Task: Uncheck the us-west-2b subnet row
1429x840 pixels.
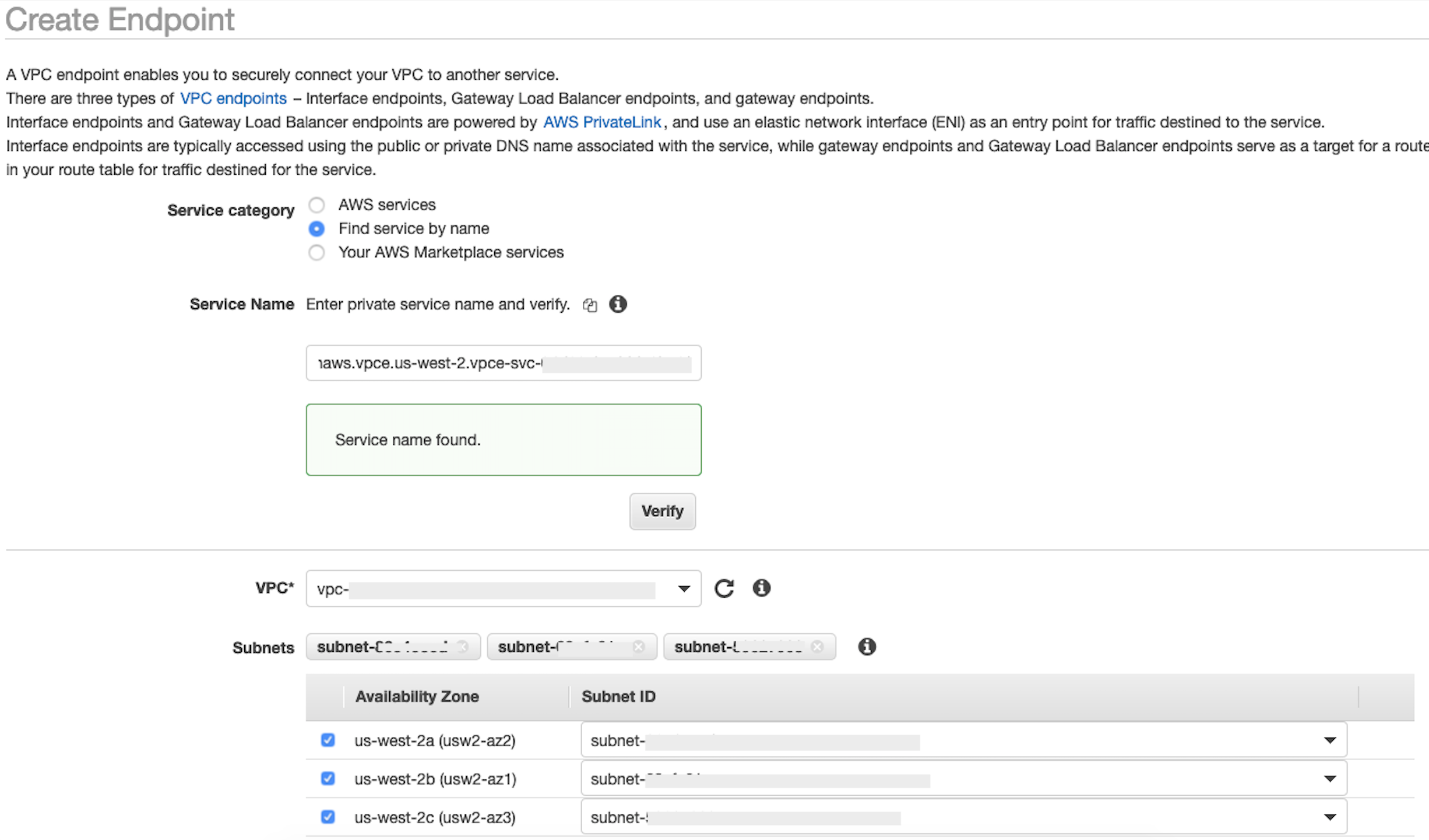Action: point(328,778)
